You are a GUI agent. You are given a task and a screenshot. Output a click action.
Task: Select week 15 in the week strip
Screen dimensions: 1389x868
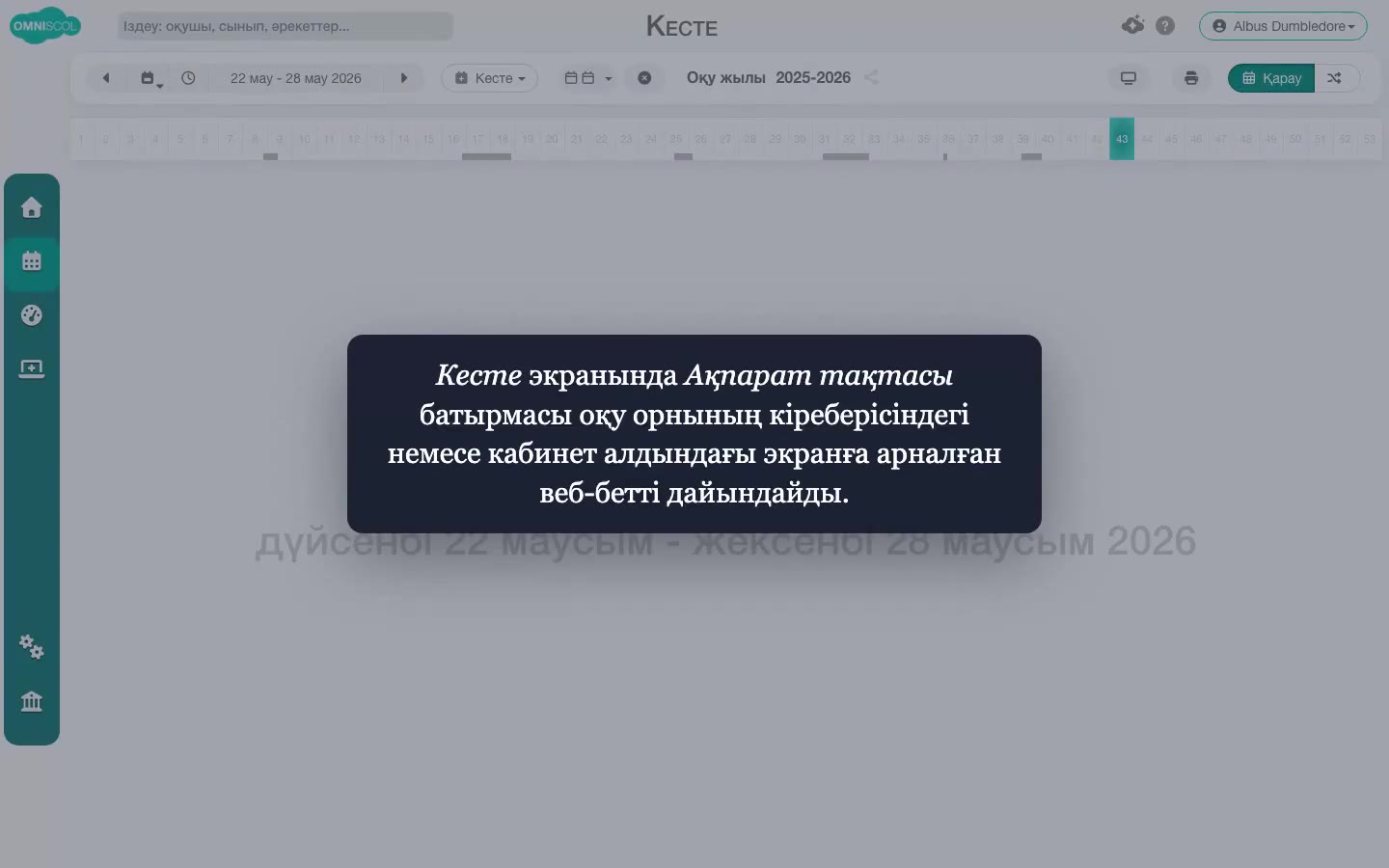428,139
